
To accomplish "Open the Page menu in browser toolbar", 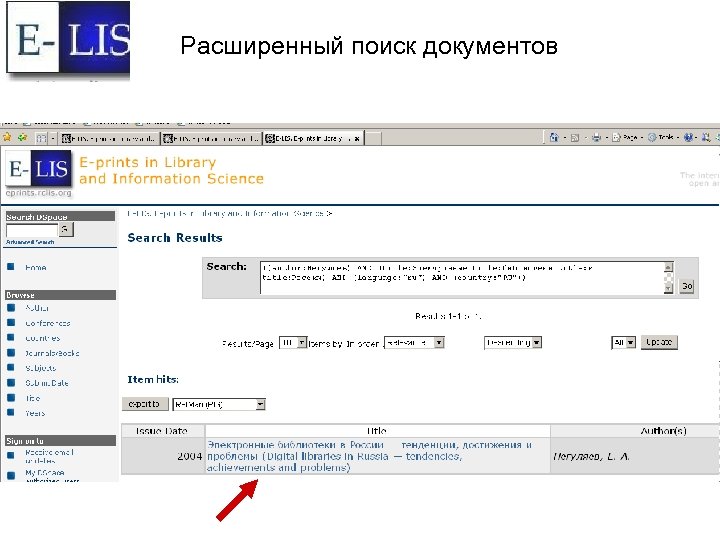I will (x=626, y=137).
